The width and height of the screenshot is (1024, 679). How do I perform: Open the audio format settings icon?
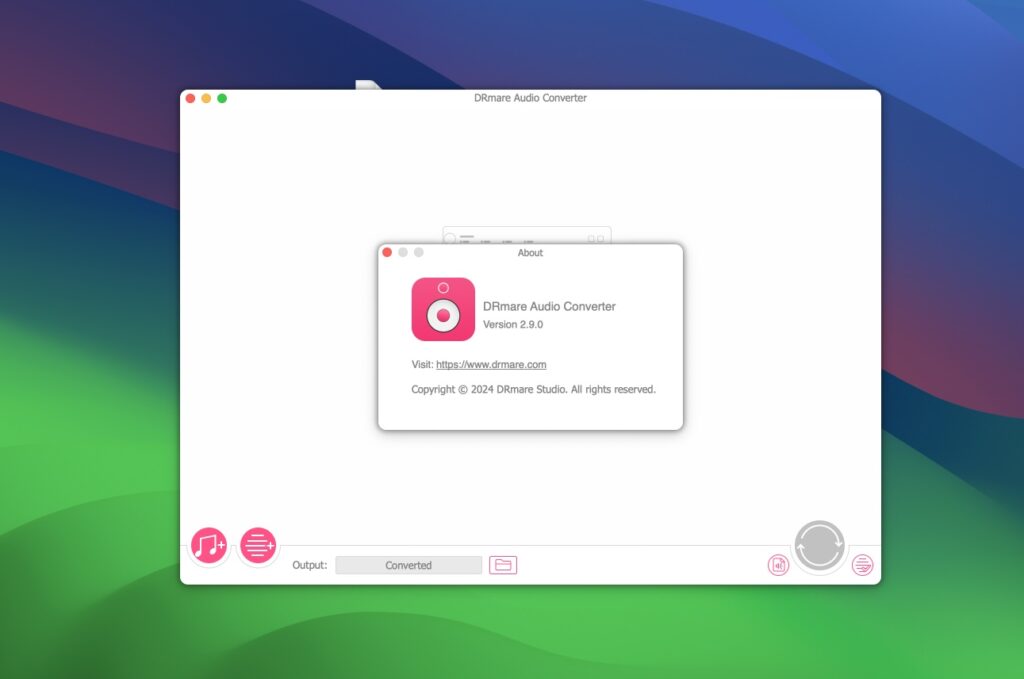pos(778,564)
